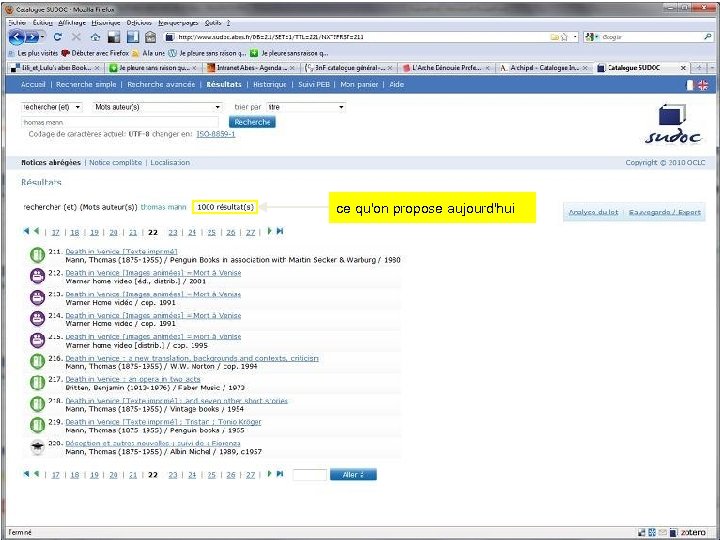This screenshot has width=720, height=540.
Task: Go to results page 17 in top pager
Action: click(x=56, y=232)
